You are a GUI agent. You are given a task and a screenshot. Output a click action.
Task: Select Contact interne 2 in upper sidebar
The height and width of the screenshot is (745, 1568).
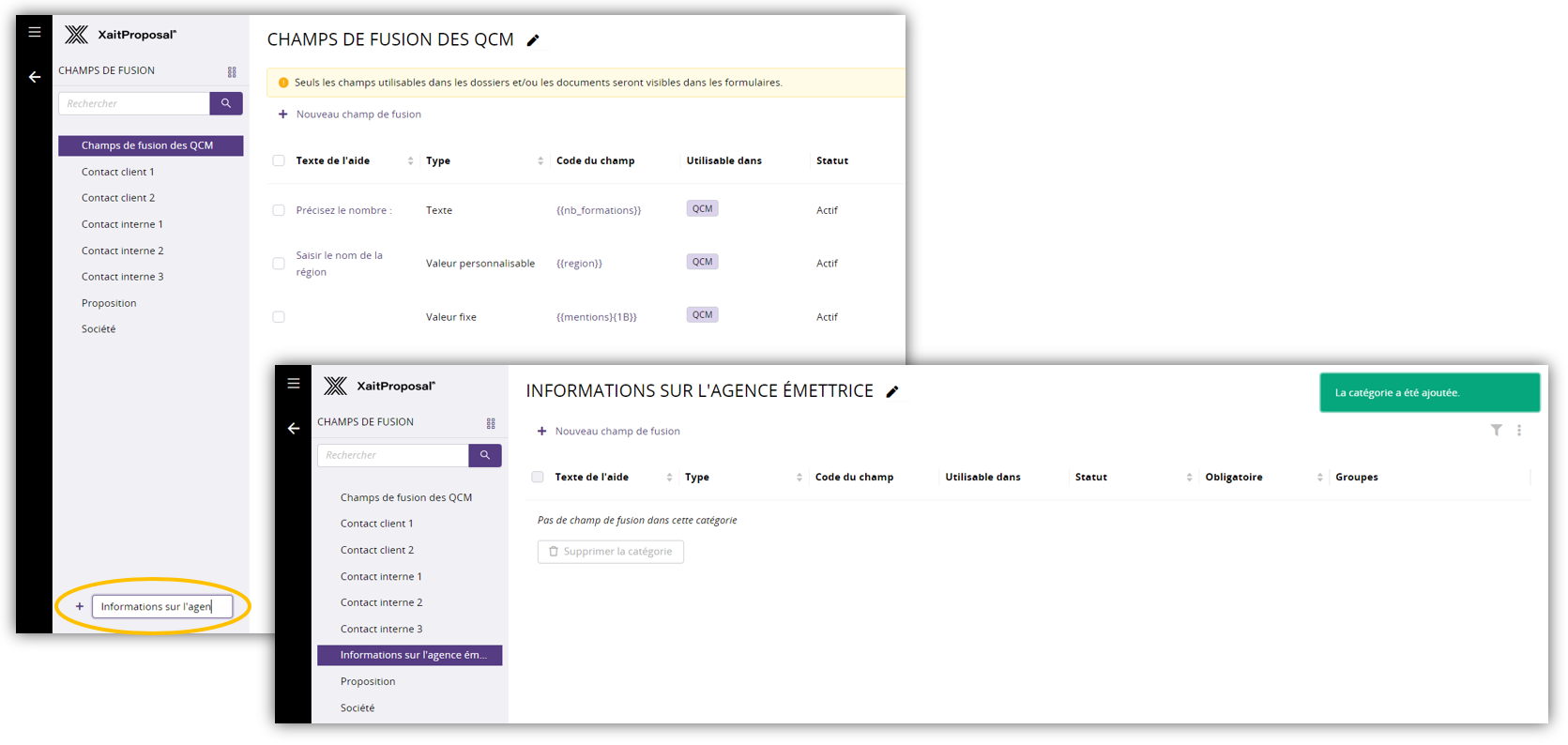122,251
